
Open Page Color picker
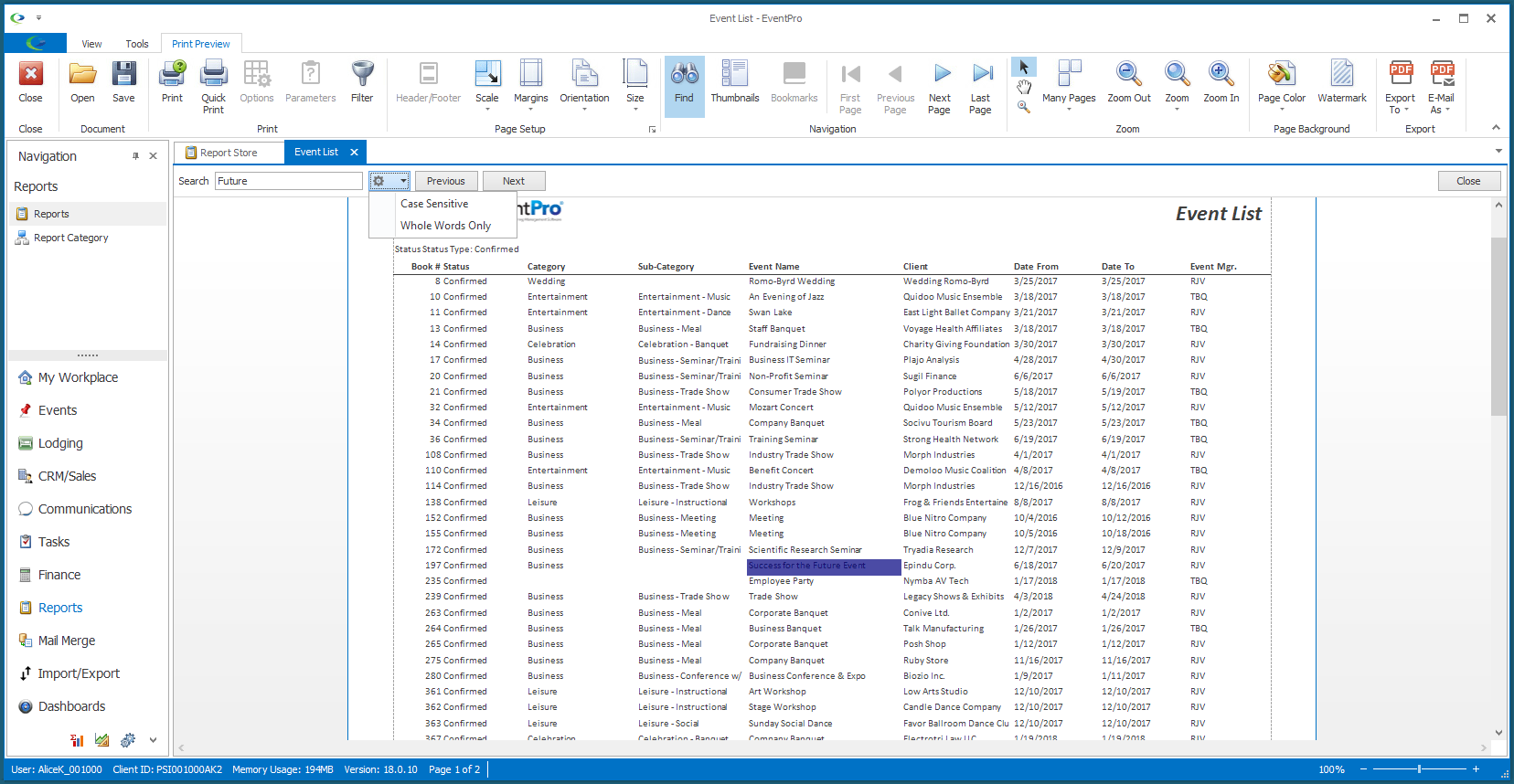coord(1282,87)
